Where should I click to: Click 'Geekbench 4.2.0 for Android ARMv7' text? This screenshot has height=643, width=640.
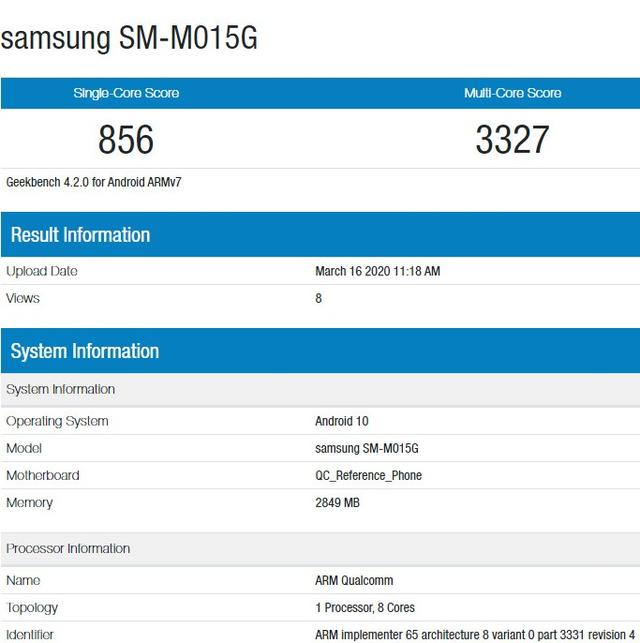pyautogui.click(x=93, y=182)
